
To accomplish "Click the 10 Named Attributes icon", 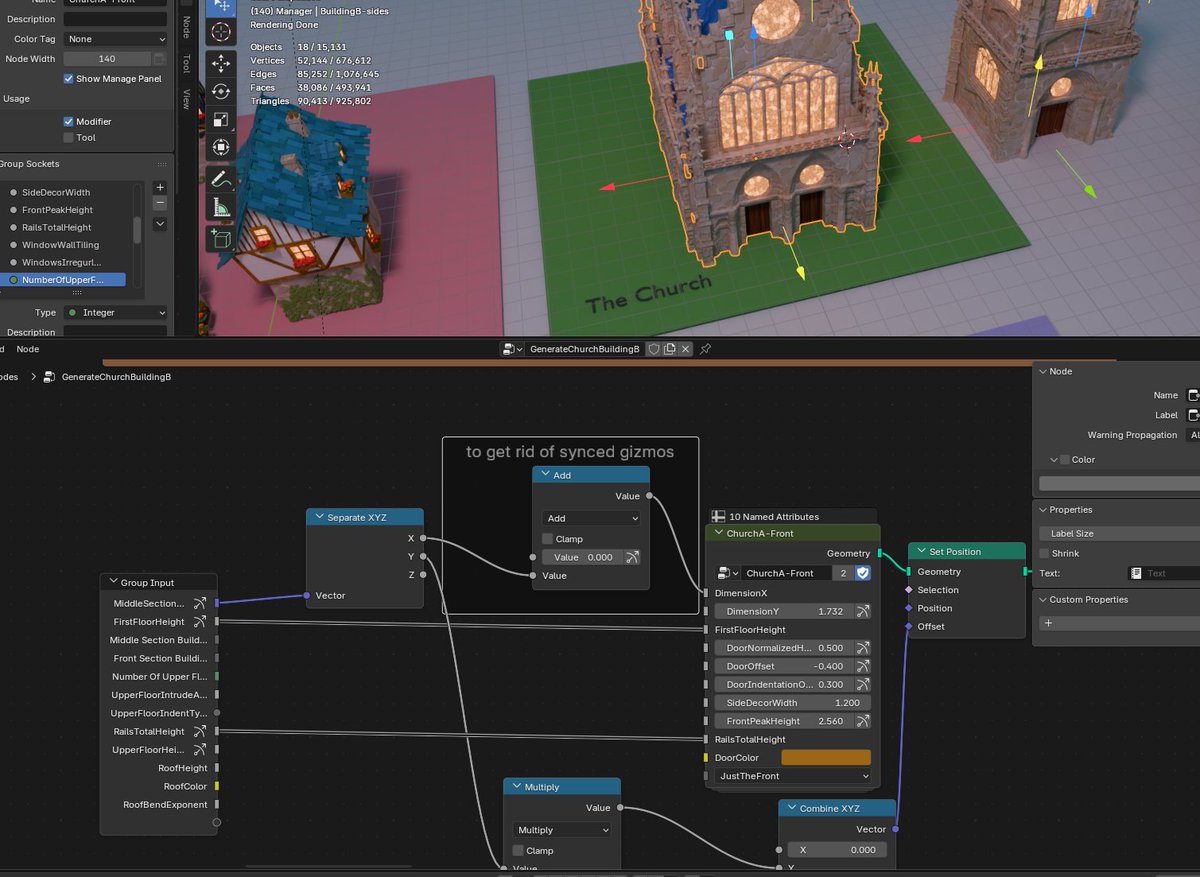I will pos(718,517).
